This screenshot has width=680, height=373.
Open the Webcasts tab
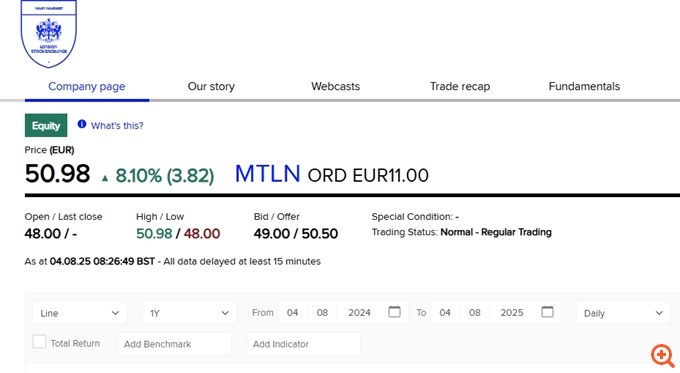[335, 86]
